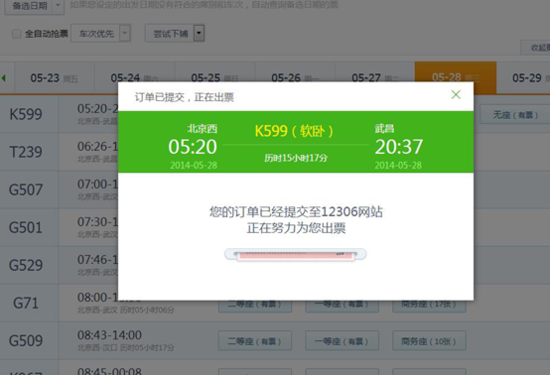Screen dimensions: 550x375
Task: Click train number T239 in list
Action: click(x=26, y=152)
